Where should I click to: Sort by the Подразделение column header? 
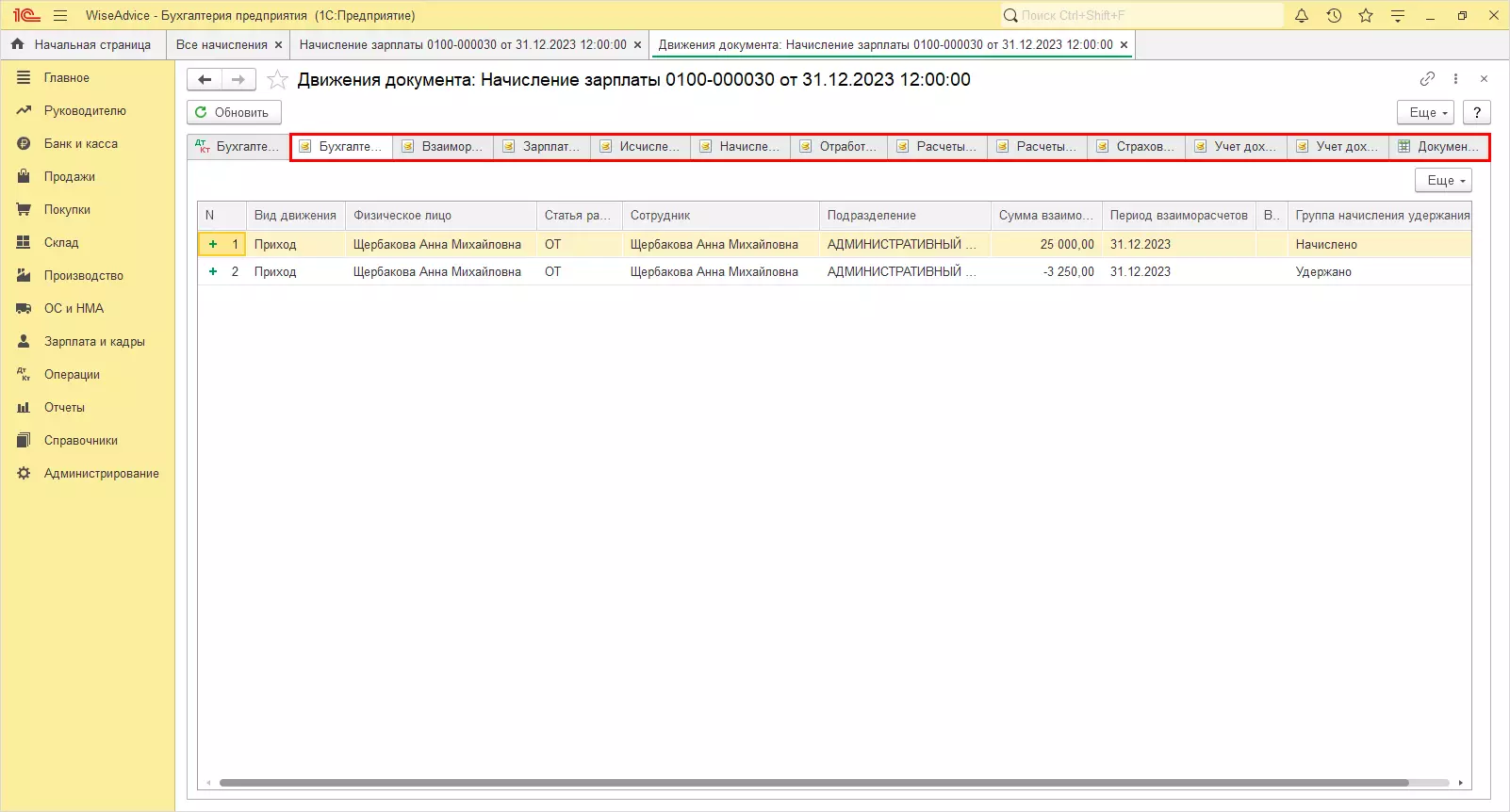[905, 216]
